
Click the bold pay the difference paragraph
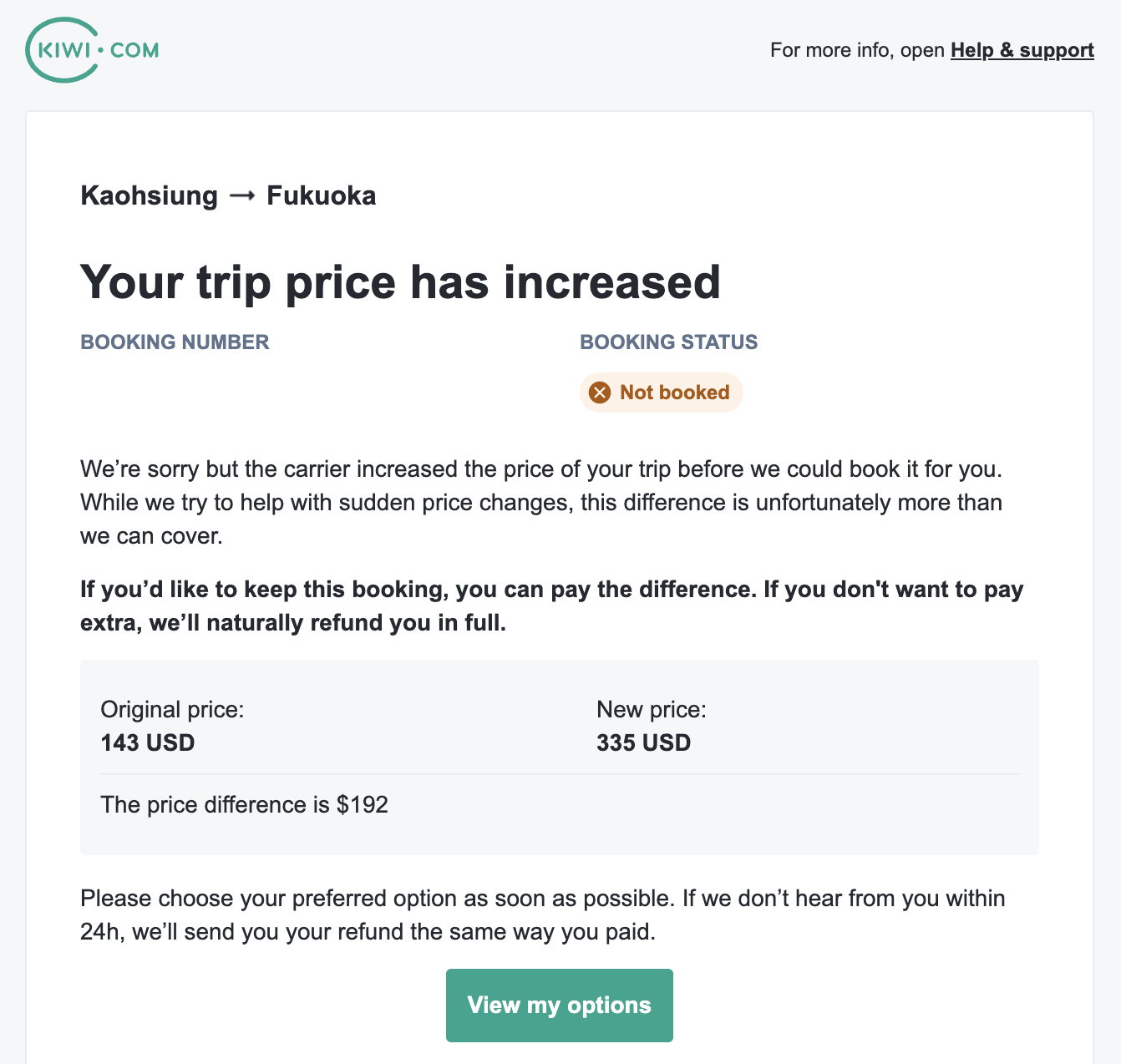tap(552, 606)
